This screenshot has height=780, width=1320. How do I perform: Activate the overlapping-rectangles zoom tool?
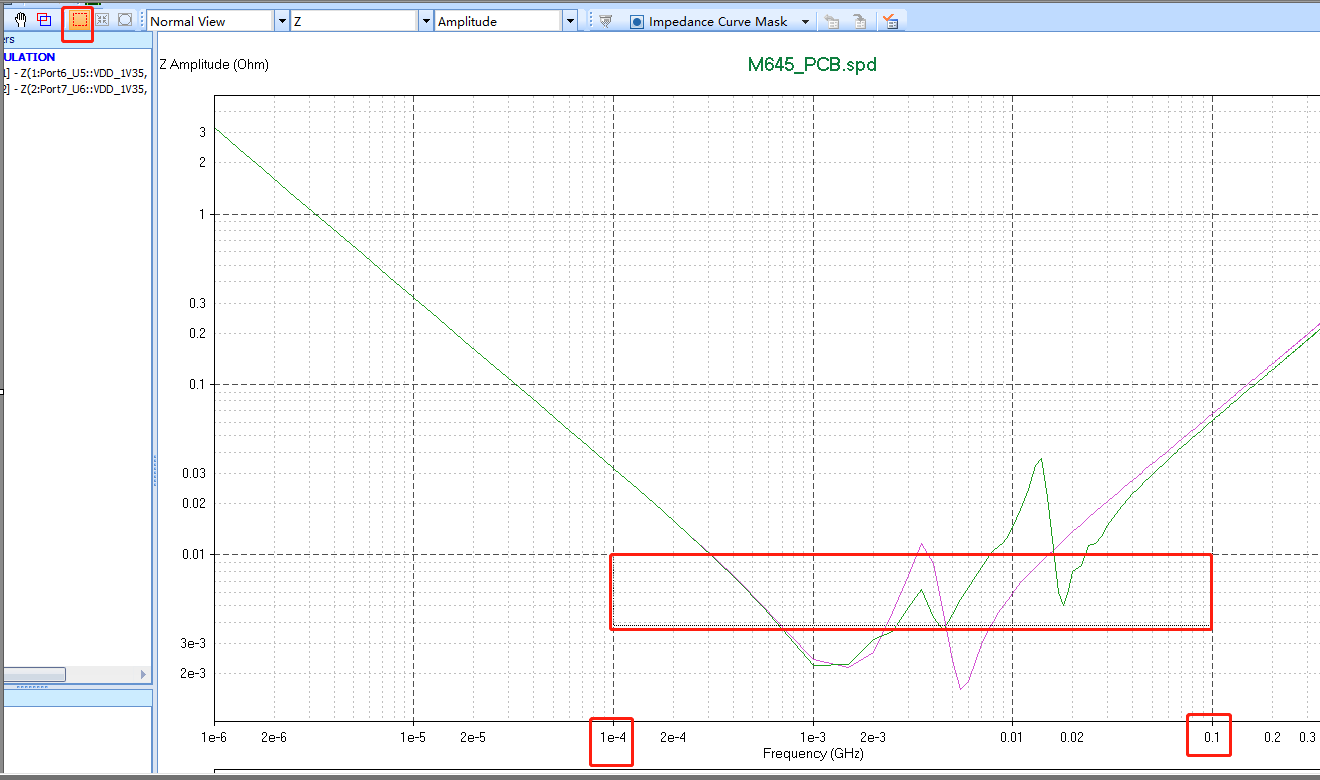tap(45, 20)
